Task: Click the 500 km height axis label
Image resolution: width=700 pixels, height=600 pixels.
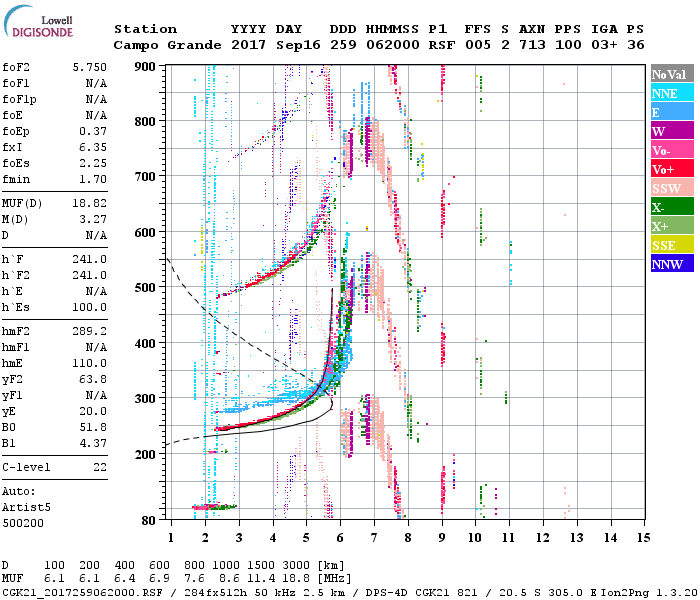Action: (145, 288)
